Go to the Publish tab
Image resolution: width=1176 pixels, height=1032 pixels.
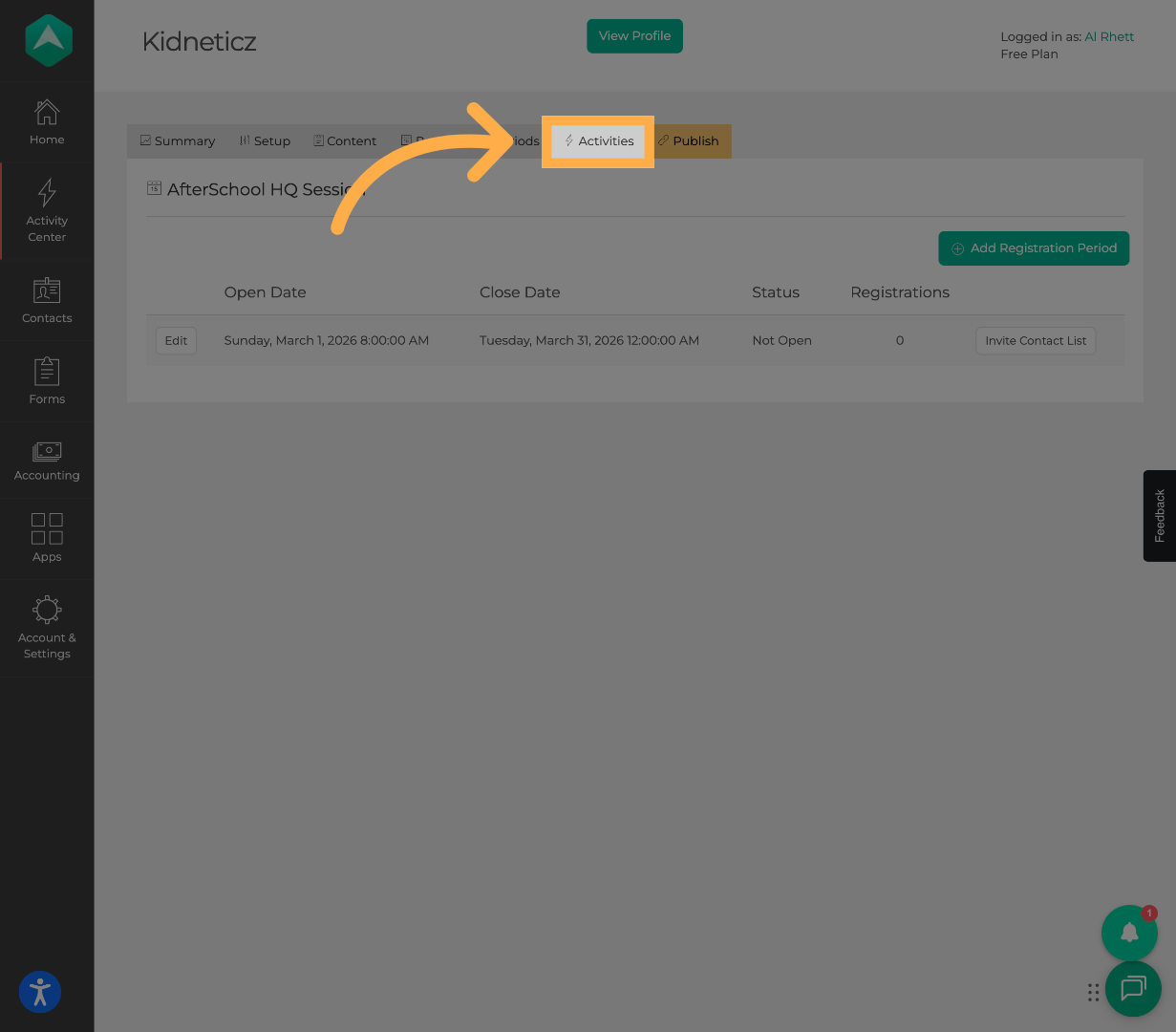coord(689,140)
